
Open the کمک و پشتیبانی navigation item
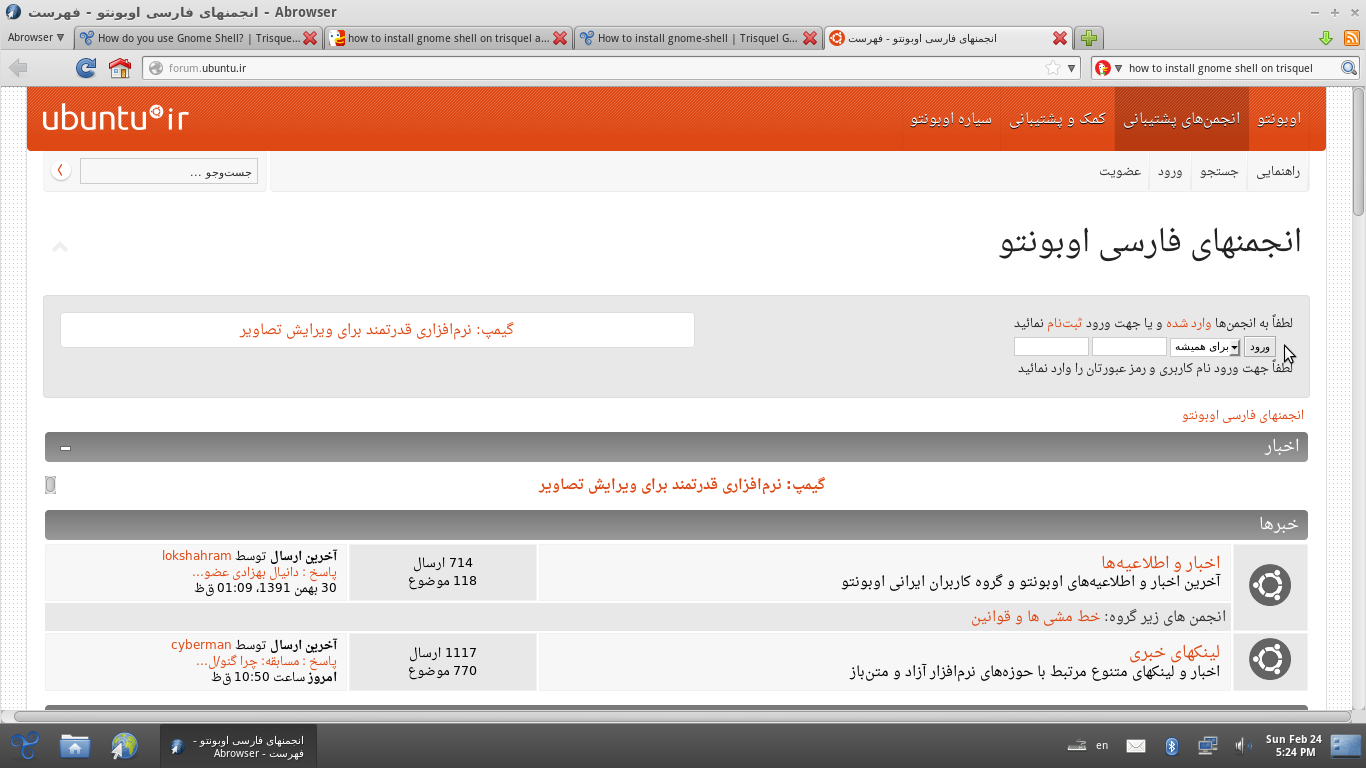[x=1058, y=119]
